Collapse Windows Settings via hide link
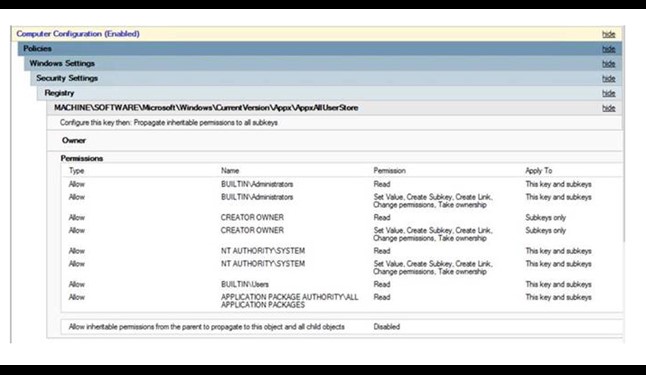Screen dimensions: 646x375 click(609, 64)
